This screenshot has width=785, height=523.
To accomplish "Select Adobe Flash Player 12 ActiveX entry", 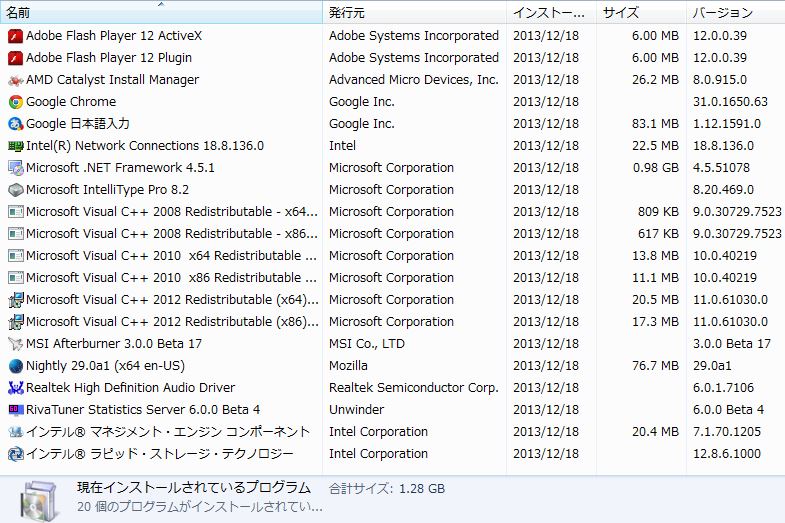I will point(114,36).
